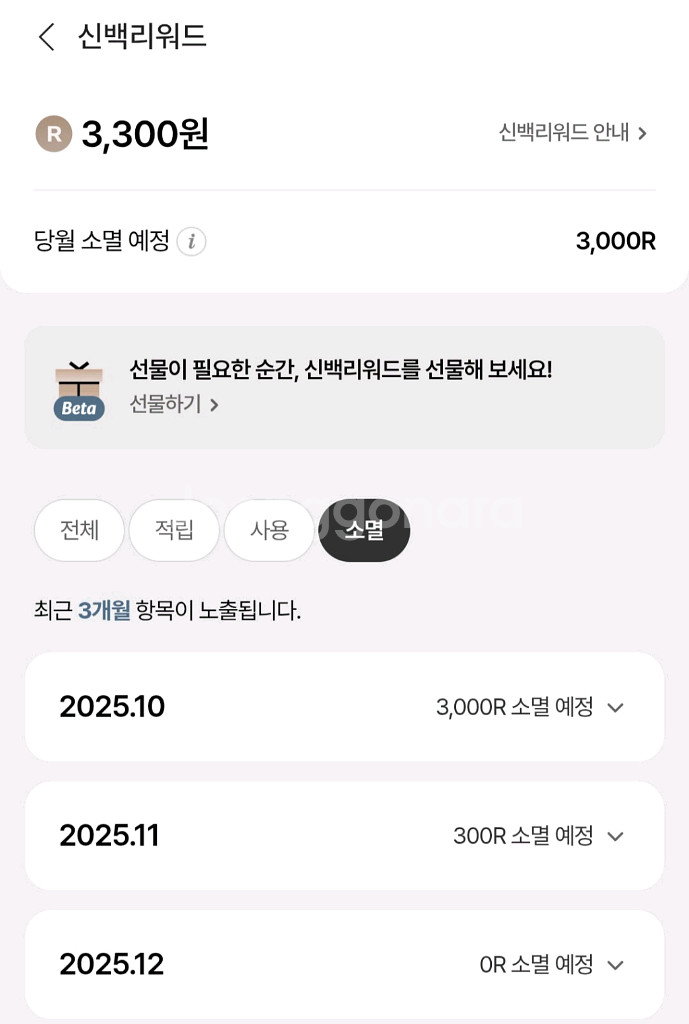Tap the 3,300원 reward balance
The image size is (689, 1024).
point(145,134)
